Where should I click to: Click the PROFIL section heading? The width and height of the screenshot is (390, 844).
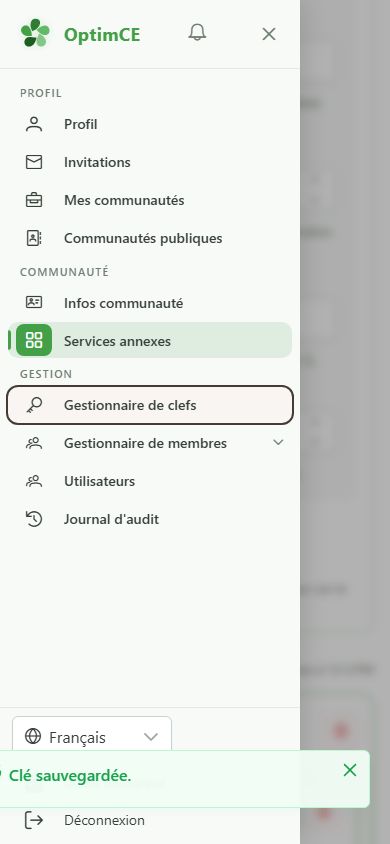41,93
